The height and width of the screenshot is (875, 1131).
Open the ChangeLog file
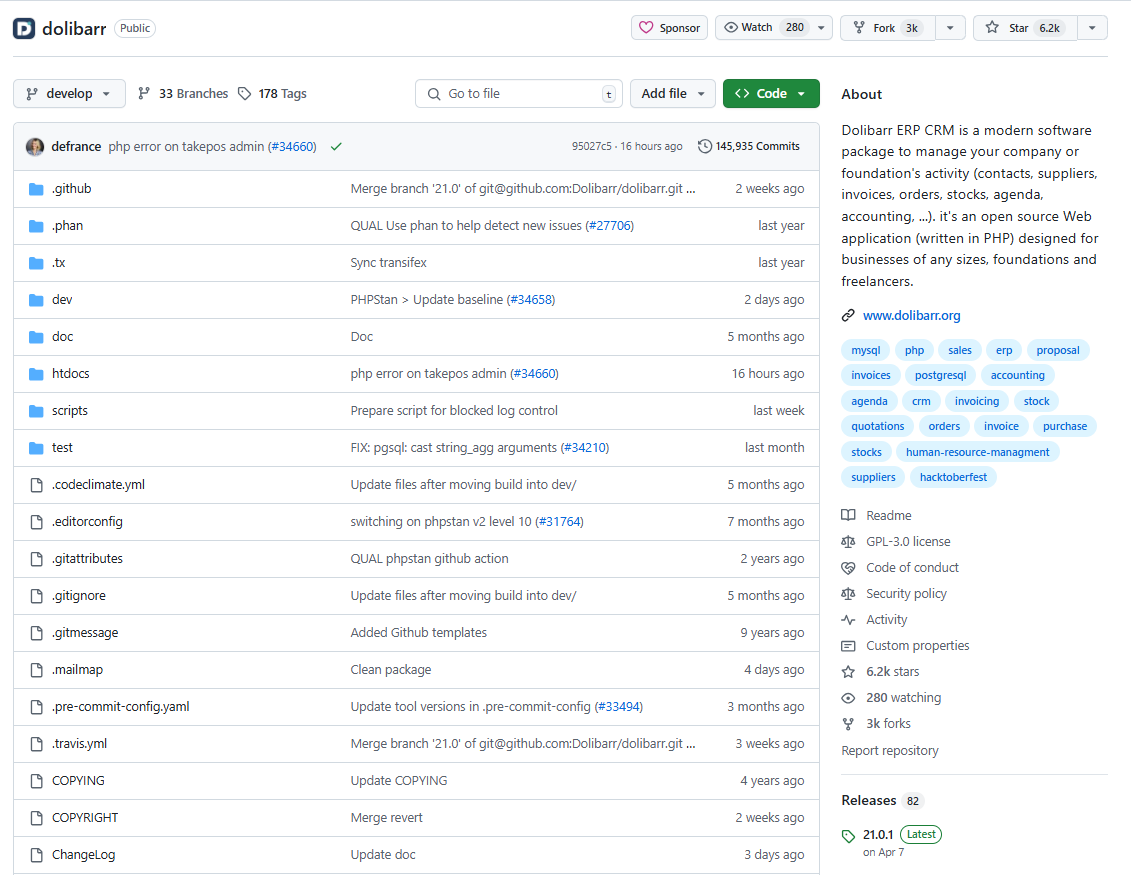[x=84, y=855]
